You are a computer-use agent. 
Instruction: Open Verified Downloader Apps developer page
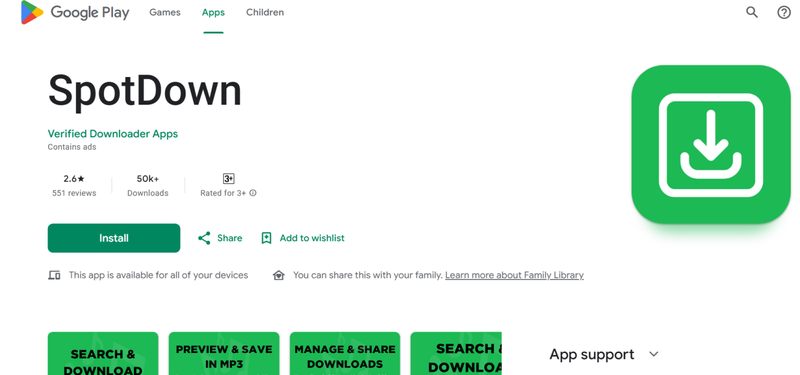113,134
